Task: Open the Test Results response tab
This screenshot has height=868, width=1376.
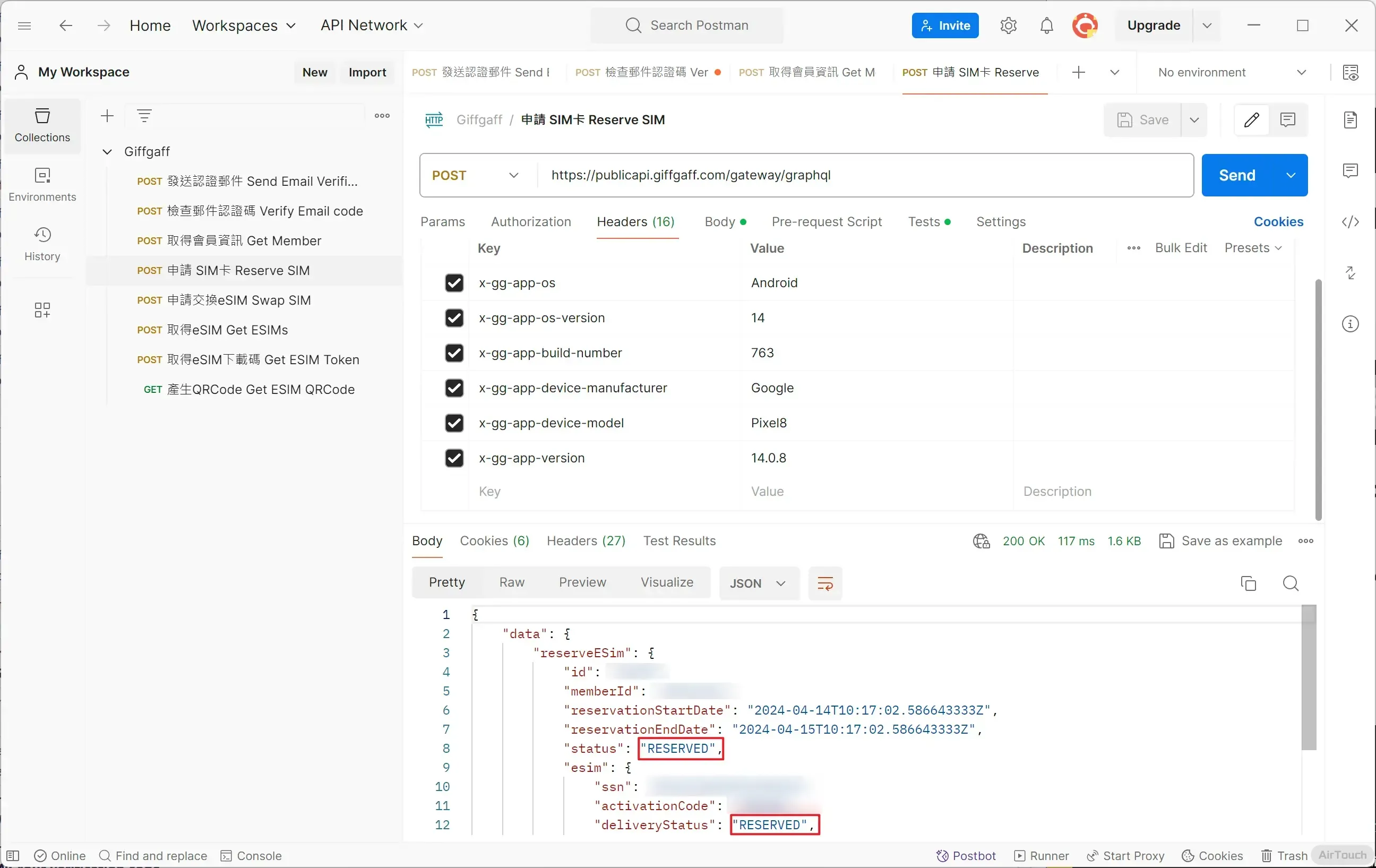Action: (679, 540)
